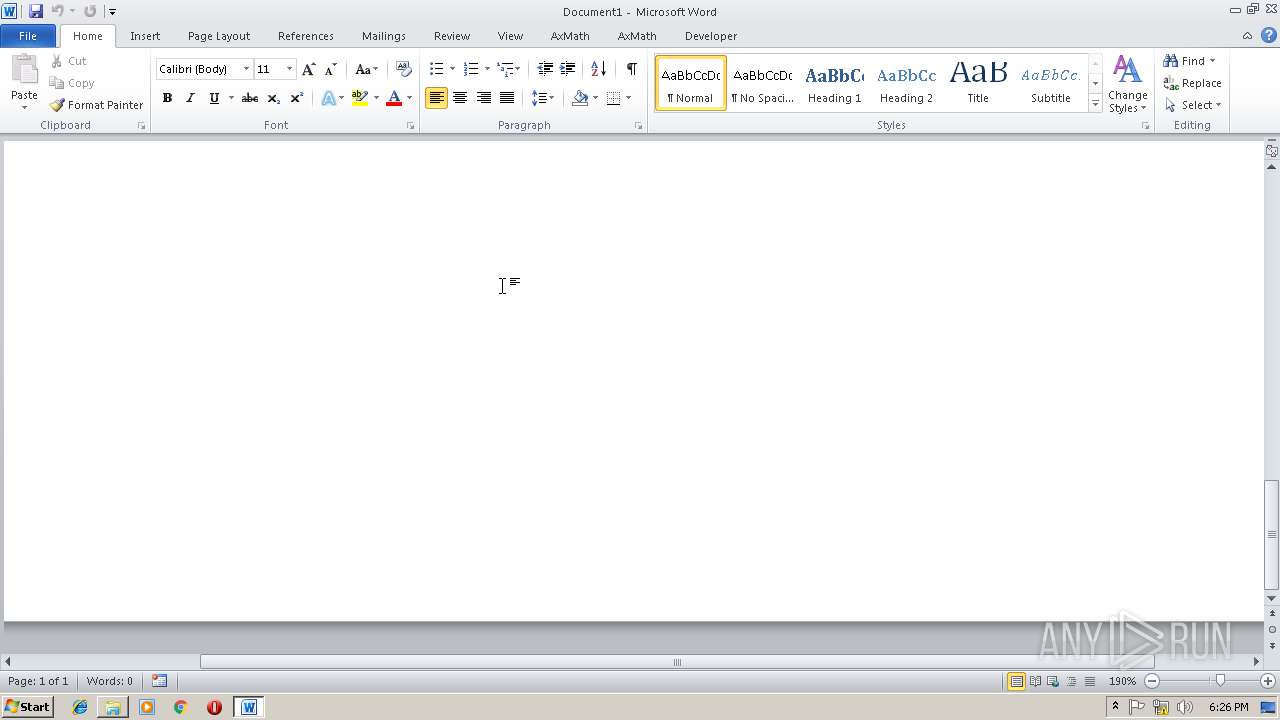Apply superscript formatting

coord(296,98)
